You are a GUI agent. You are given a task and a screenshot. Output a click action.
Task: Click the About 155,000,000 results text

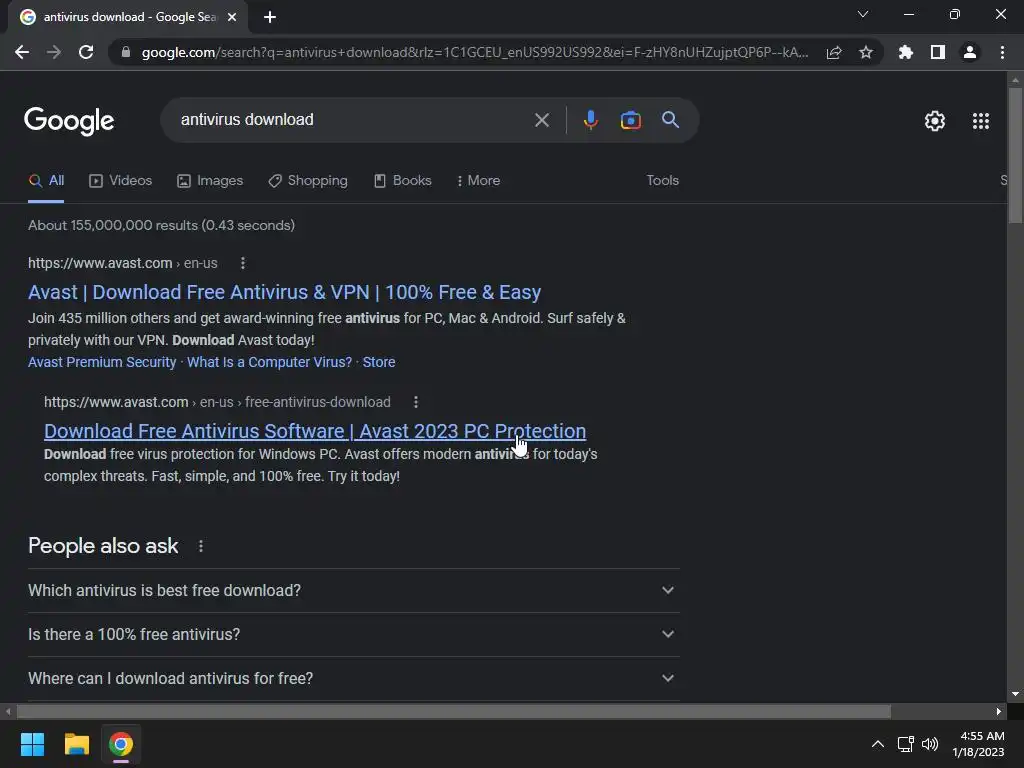tap(161, 225)
